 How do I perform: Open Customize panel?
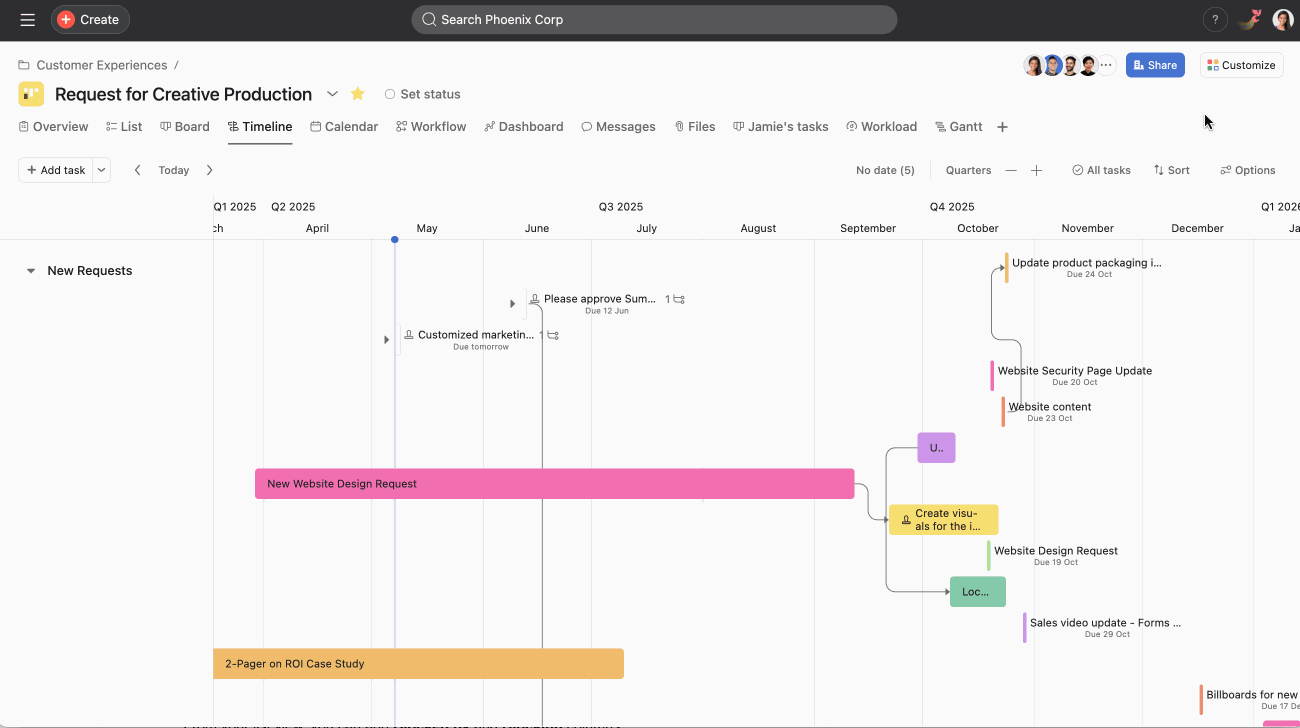click(x=1241, y=65)
